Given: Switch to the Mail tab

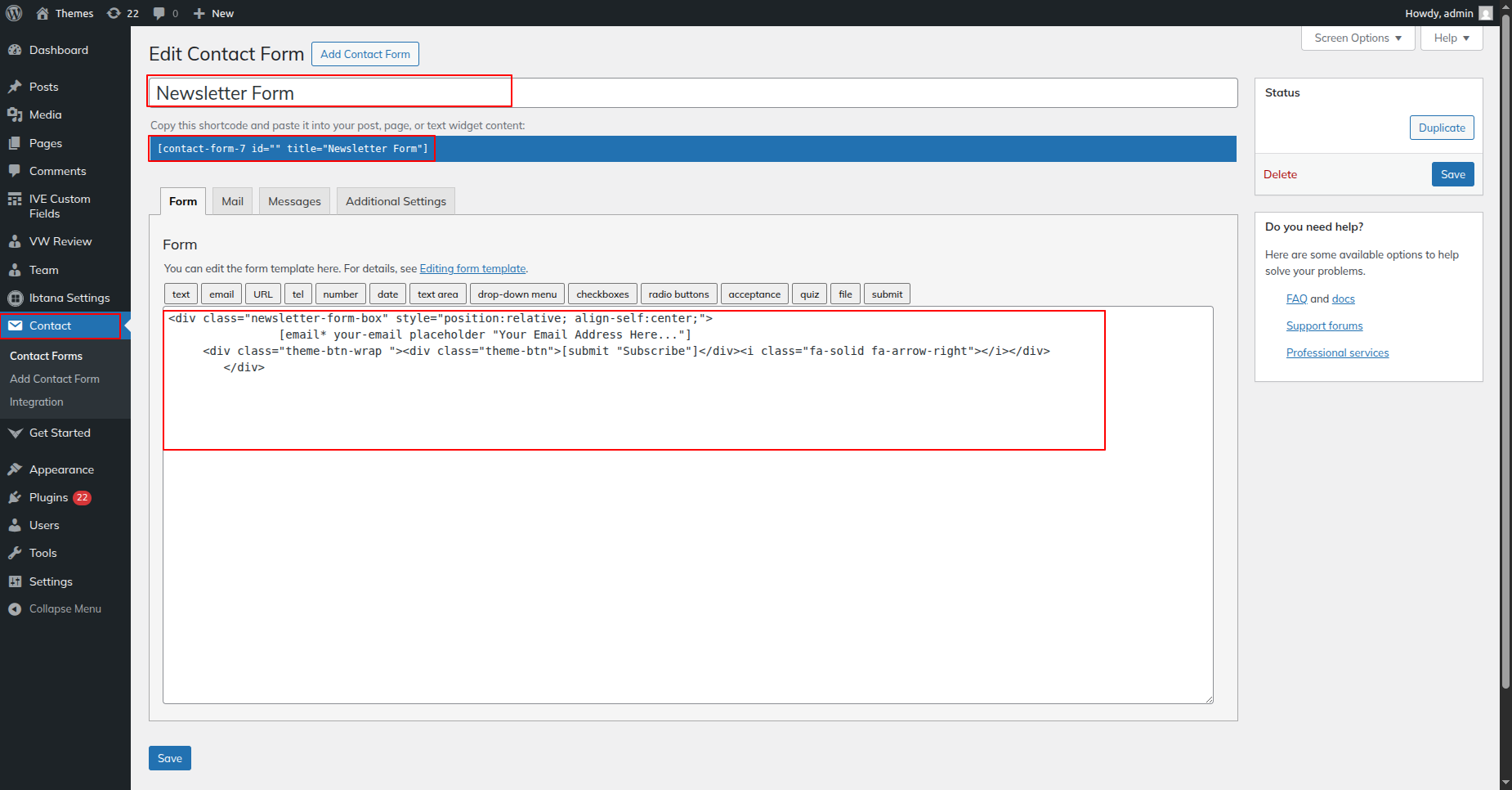Looking at the screenshot, I should point(232,201).
